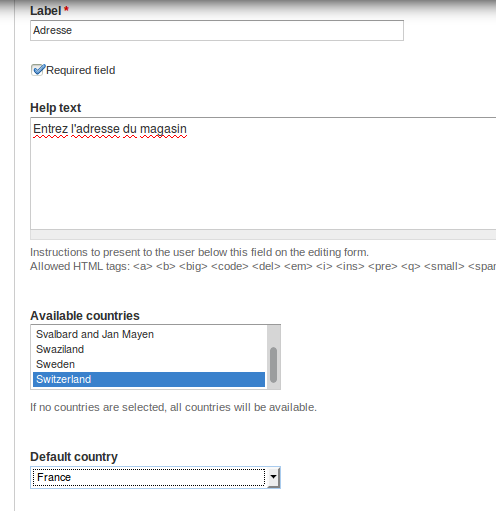Screen dimensions: 496x511
Task: Click scrollbar track above the thumb in countries list
Action: click(273, 336)
